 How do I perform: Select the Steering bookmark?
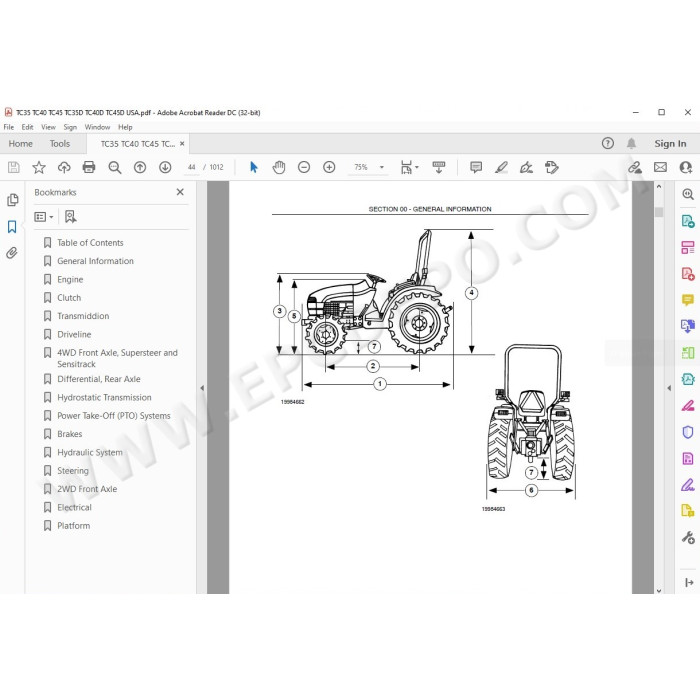[73, 471]
